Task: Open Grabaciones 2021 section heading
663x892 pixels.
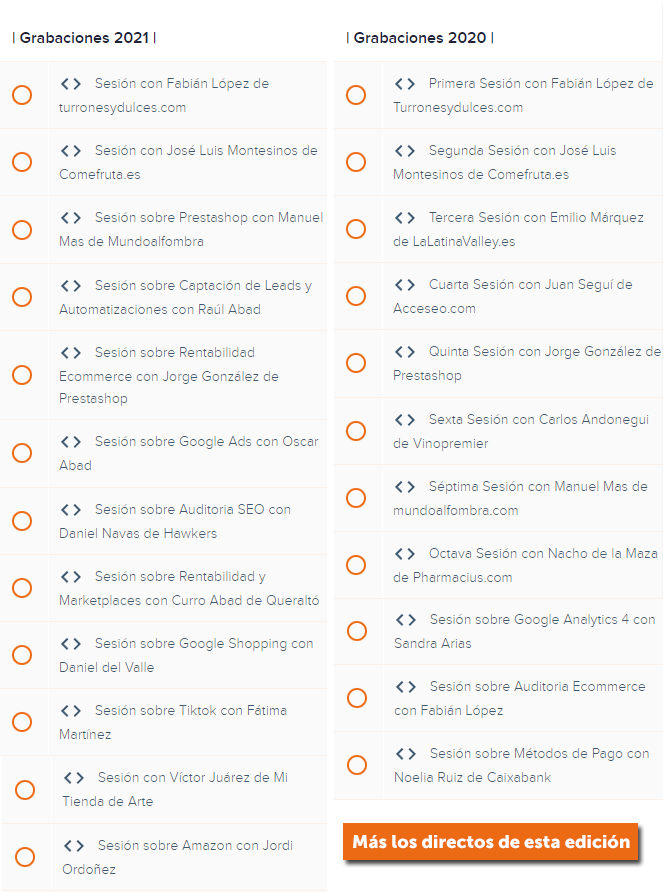Action: click(84, 38)
